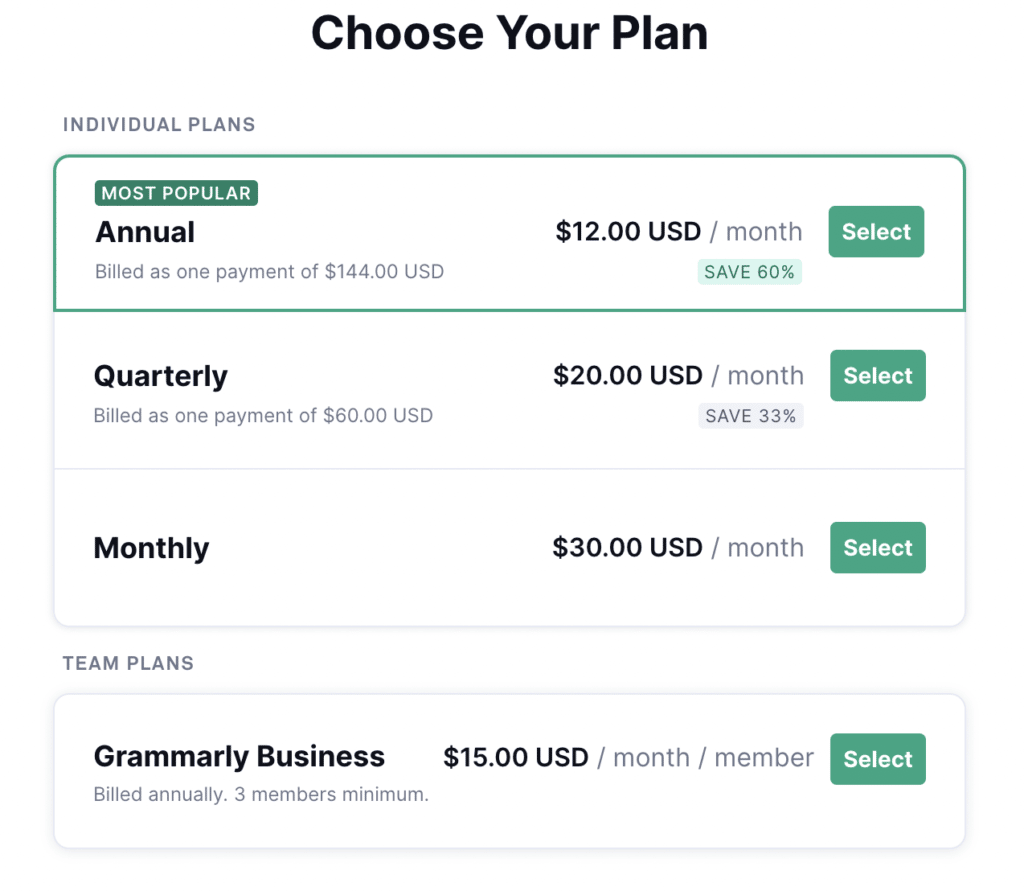Click the $30.00 USD monthly price
The image size is (1024, 891).
point(678,547)
